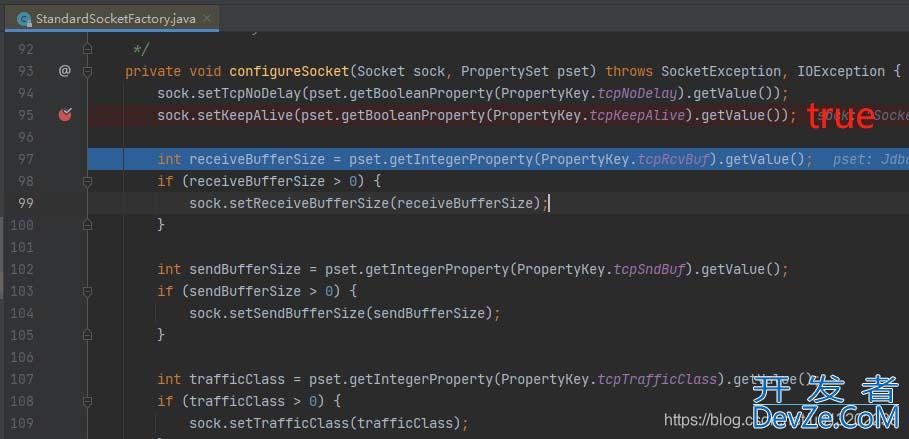Click the setTrafficClass call on line 109
909x439 pixels.
point(290,424)
